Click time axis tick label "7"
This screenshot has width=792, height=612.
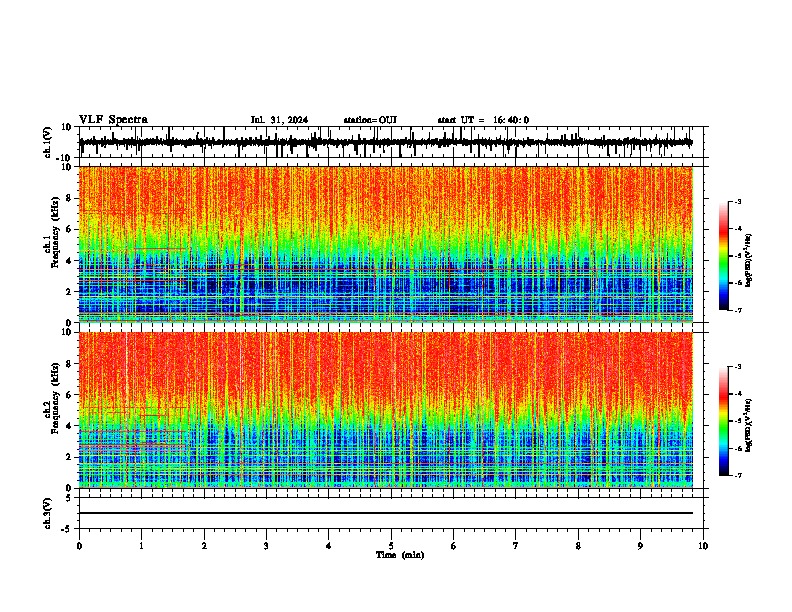pyautogui.click(x=516, y=546)
